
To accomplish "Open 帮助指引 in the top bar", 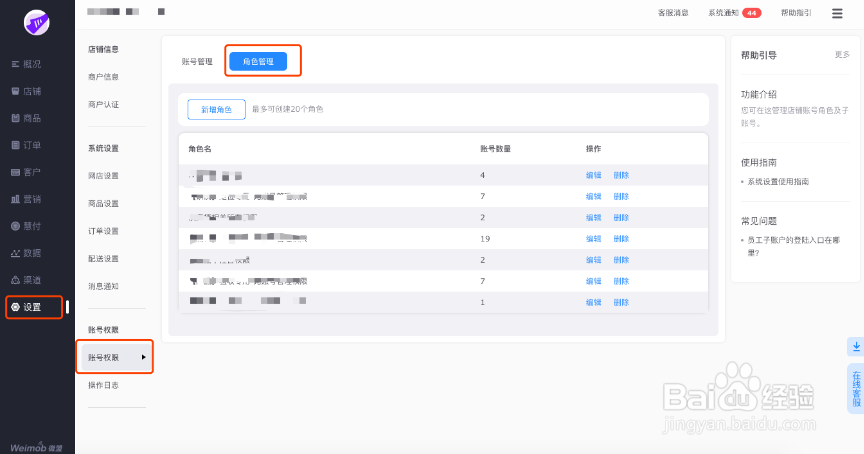I will (796, 13).
